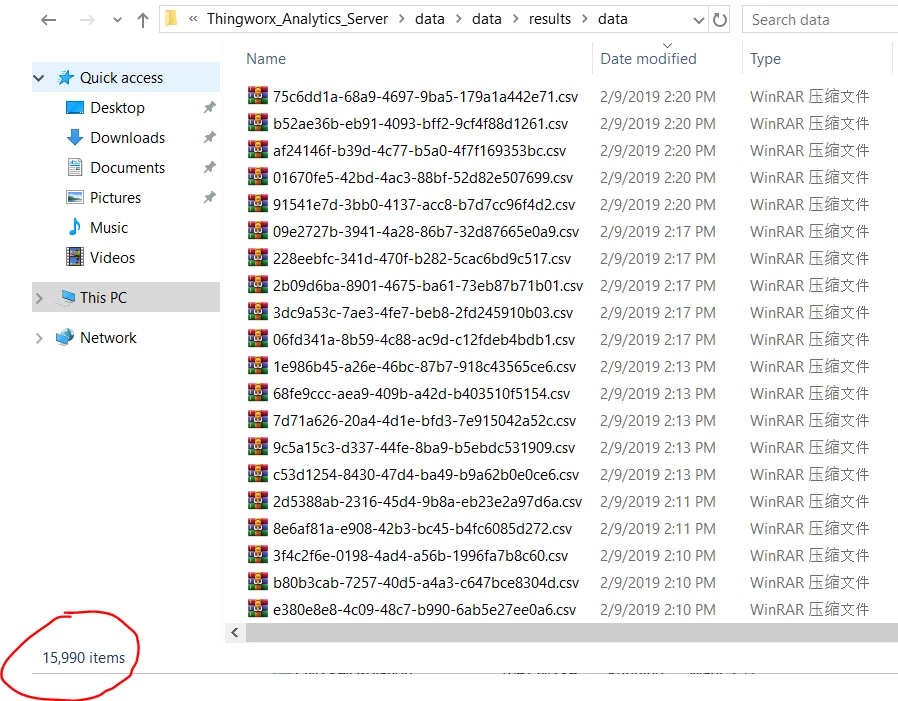
Task: Click WinRAR icon of 06fd341a-8b59 file
Action: (258, 338)
